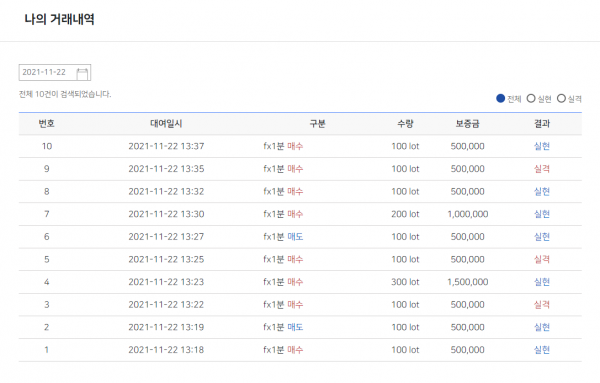
Task: Click the 300 lot quantity cell
Action: 405,282
